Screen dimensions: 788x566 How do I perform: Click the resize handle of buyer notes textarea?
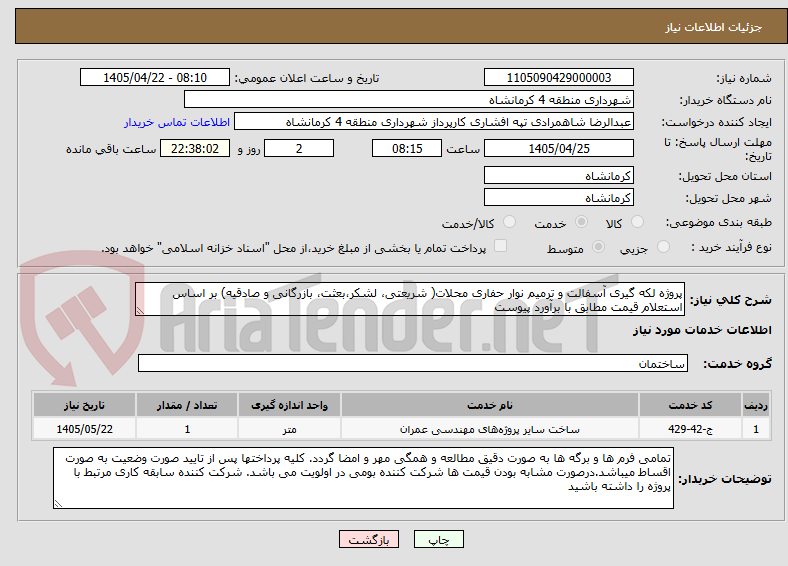58,504
